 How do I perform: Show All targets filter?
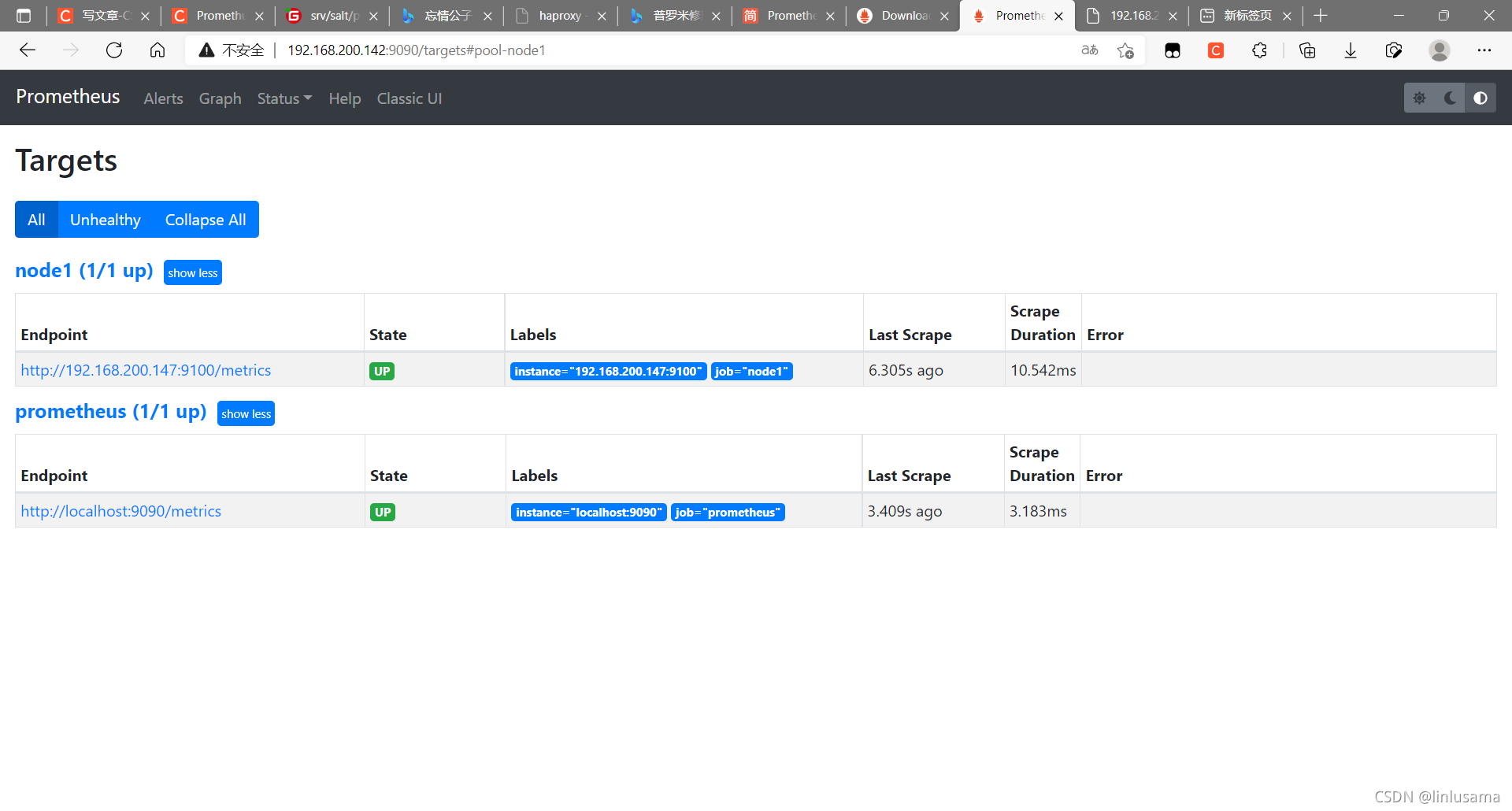(36, 220)
